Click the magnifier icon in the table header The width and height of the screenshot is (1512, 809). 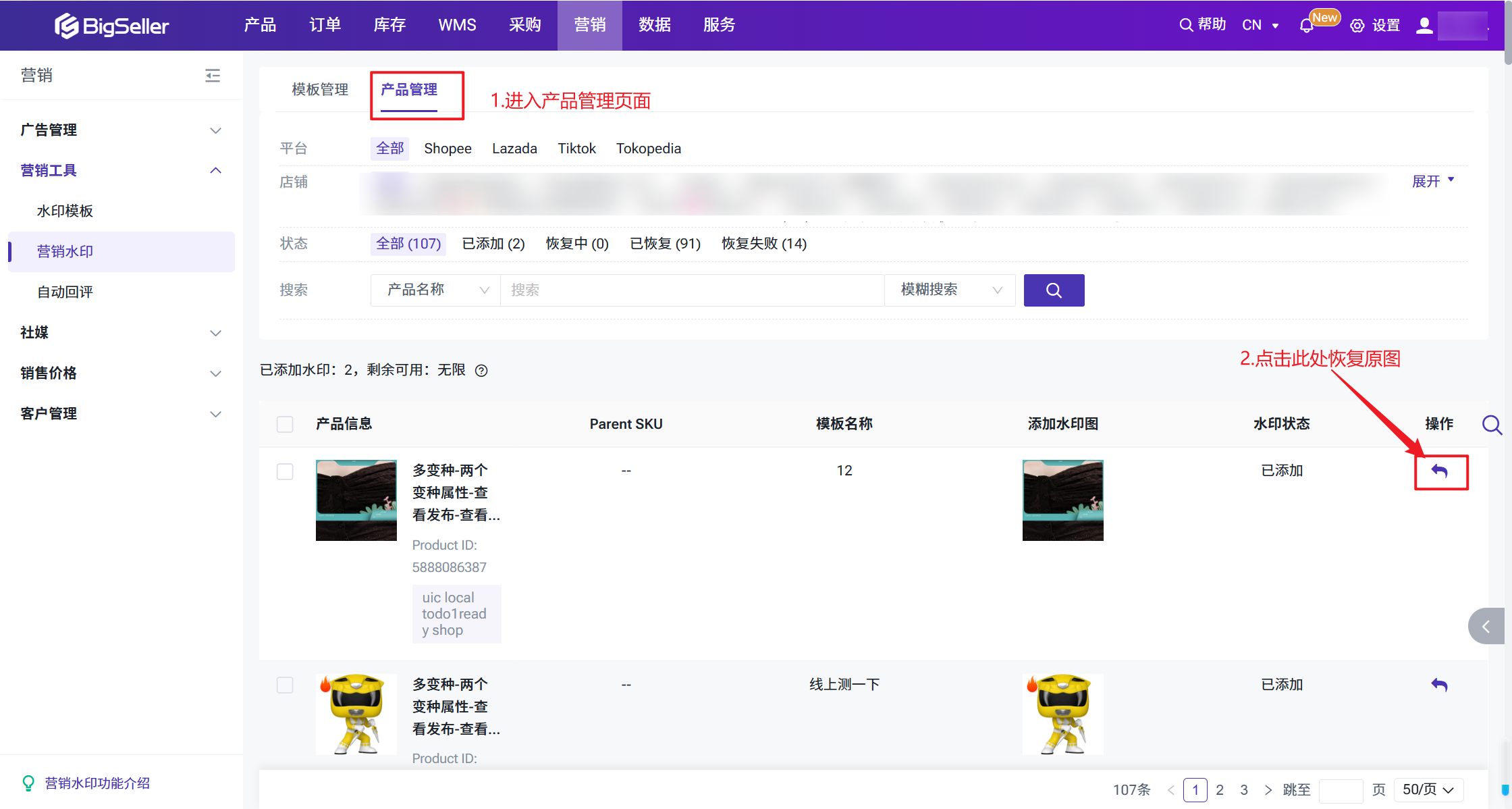(1491, 424)
